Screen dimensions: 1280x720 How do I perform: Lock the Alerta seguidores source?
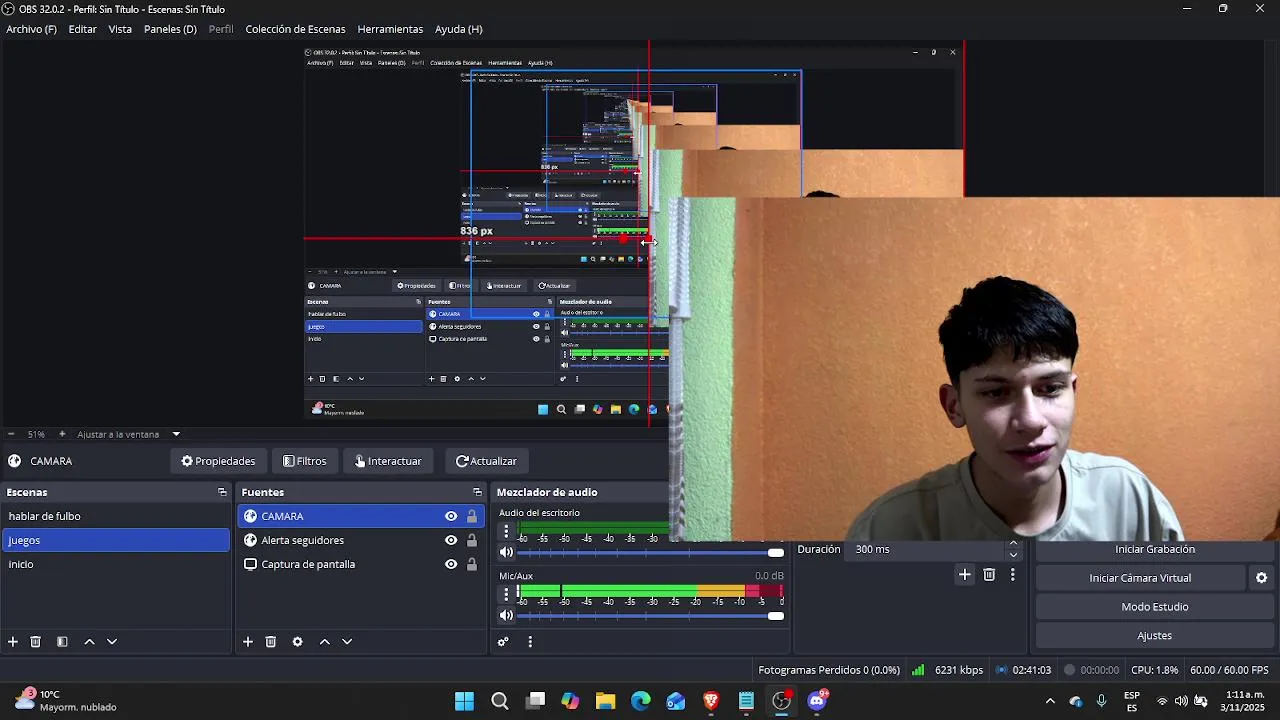471,540
